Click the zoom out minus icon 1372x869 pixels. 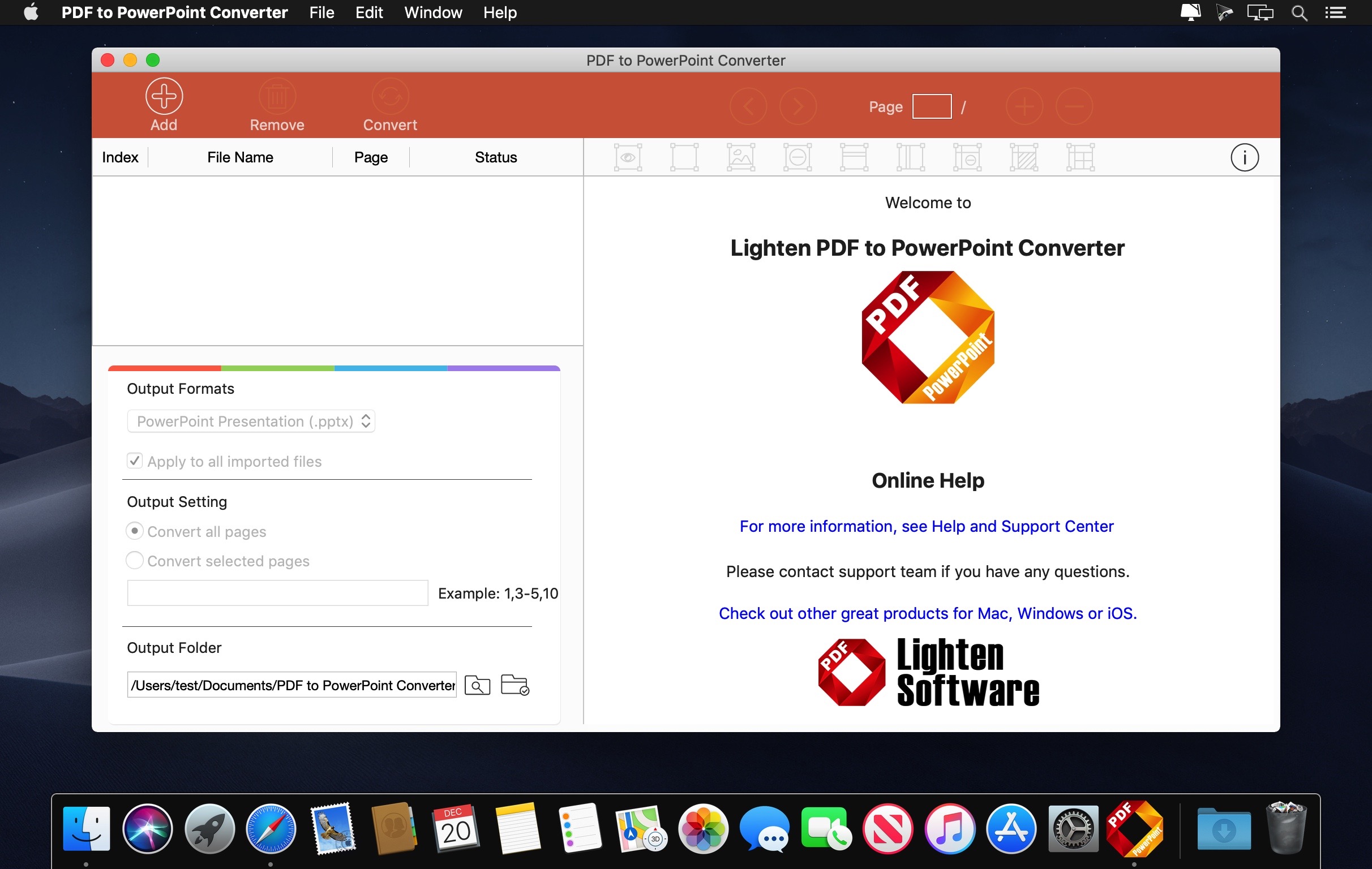pyautogui.click(x=1074, y=106)
